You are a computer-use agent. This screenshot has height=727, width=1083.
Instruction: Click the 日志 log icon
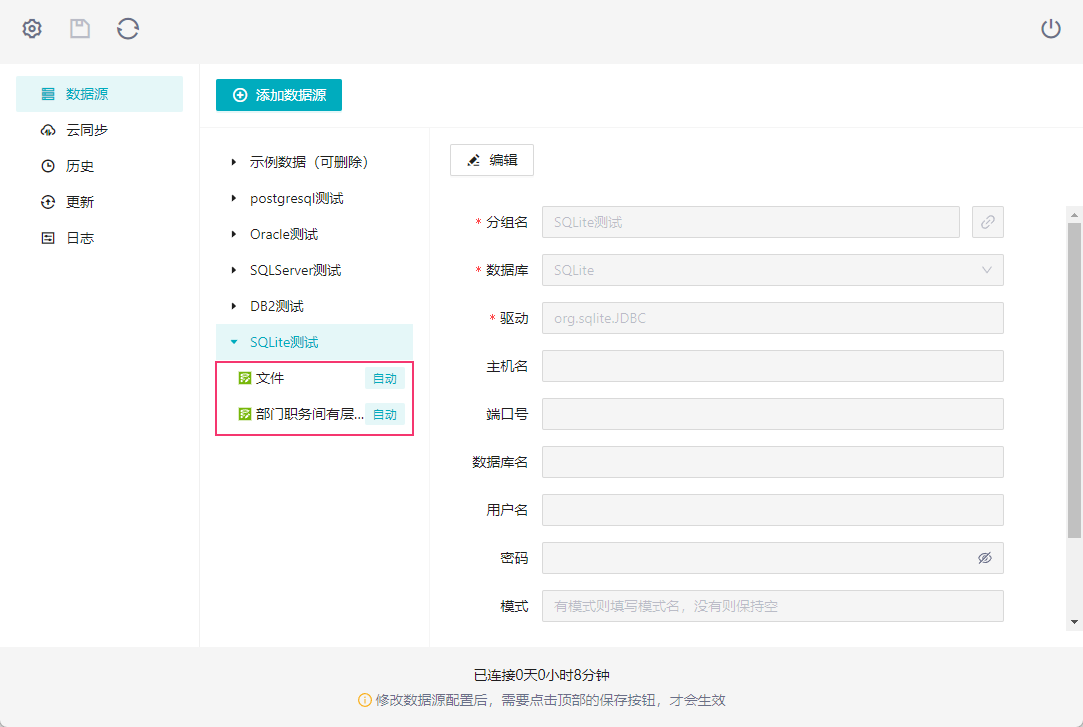(x=48, y=238)
